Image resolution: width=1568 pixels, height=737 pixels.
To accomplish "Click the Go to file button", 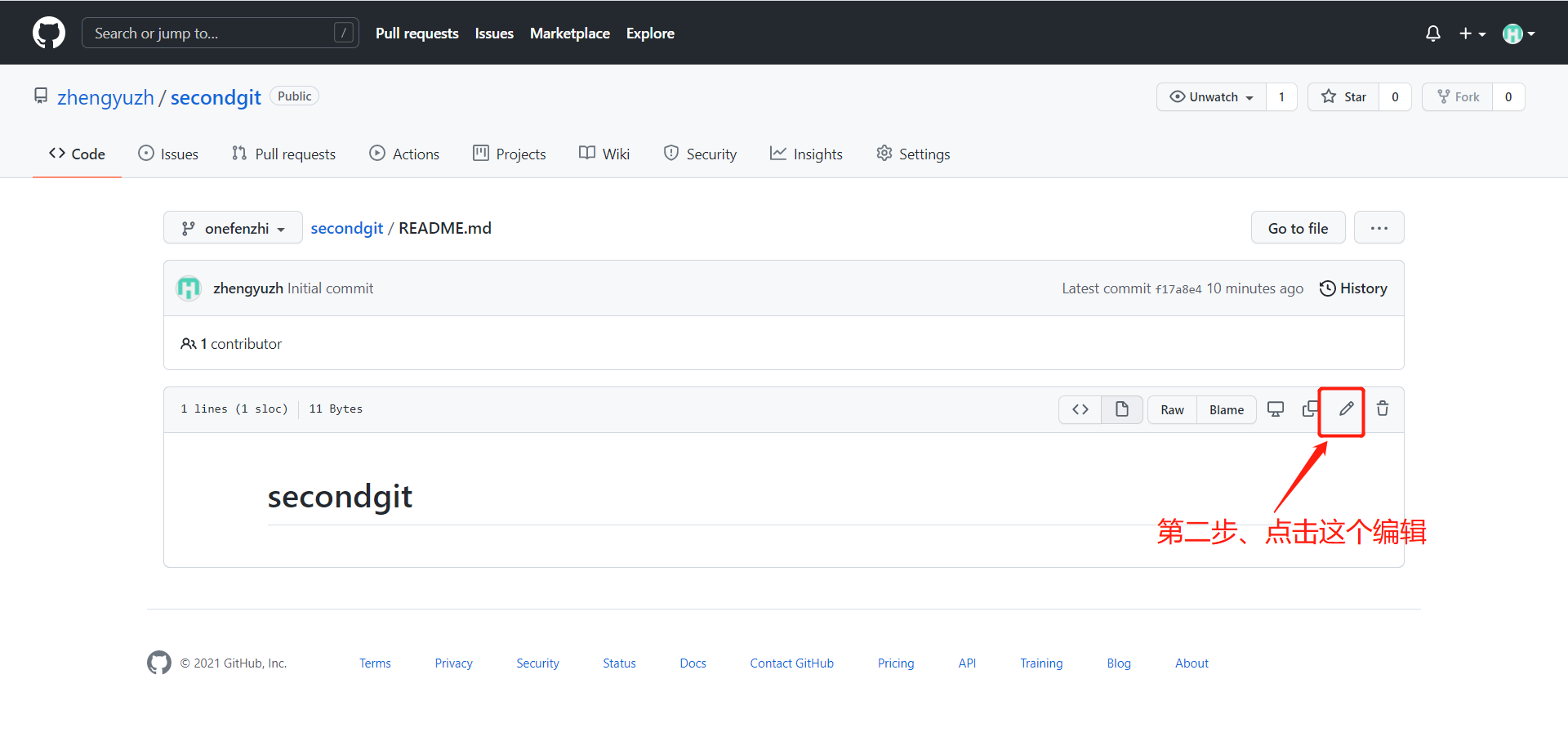I will (1298, 228).
